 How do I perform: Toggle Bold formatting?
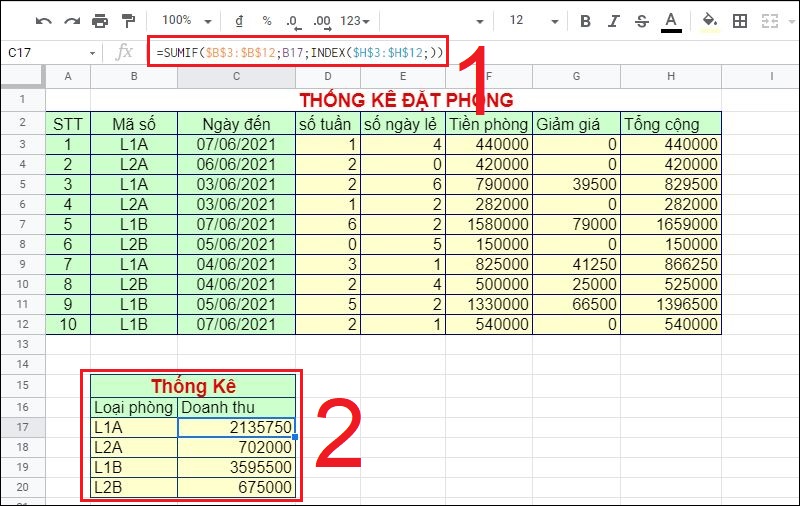[586, 21]
